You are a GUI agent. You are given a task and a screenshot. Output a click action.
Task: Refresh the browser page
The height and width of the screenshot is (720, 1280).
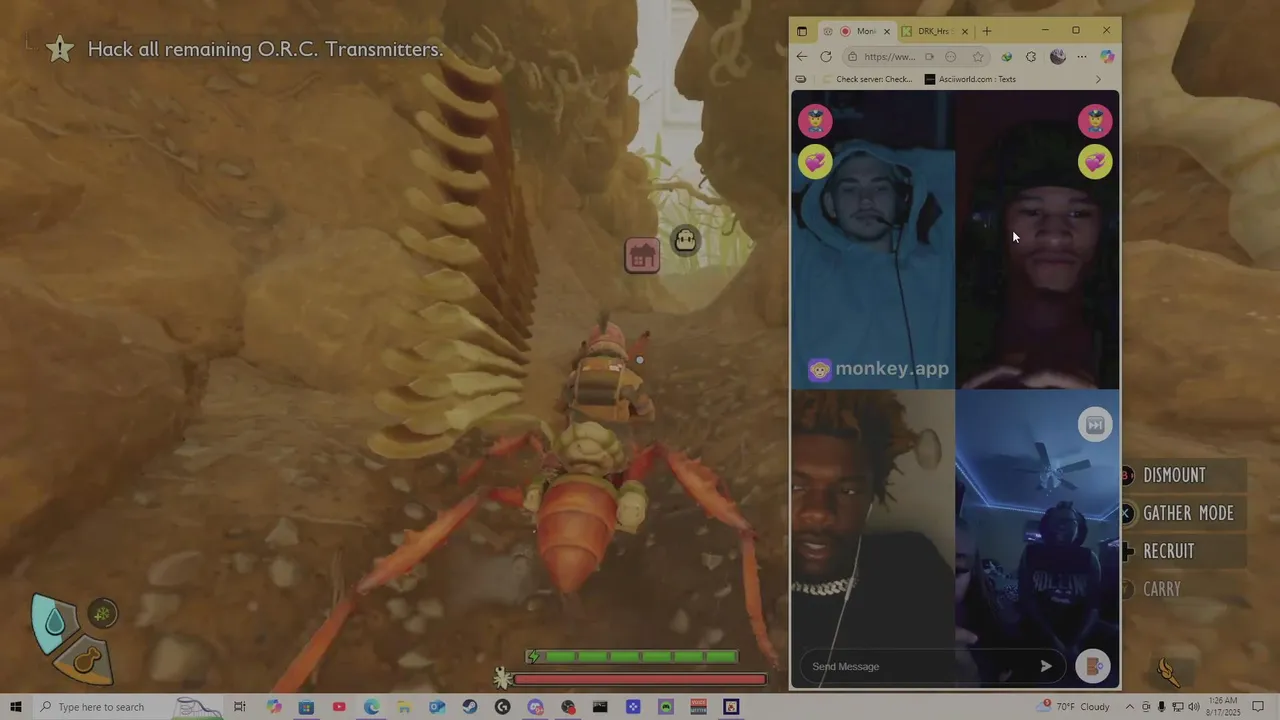(826, 57)
